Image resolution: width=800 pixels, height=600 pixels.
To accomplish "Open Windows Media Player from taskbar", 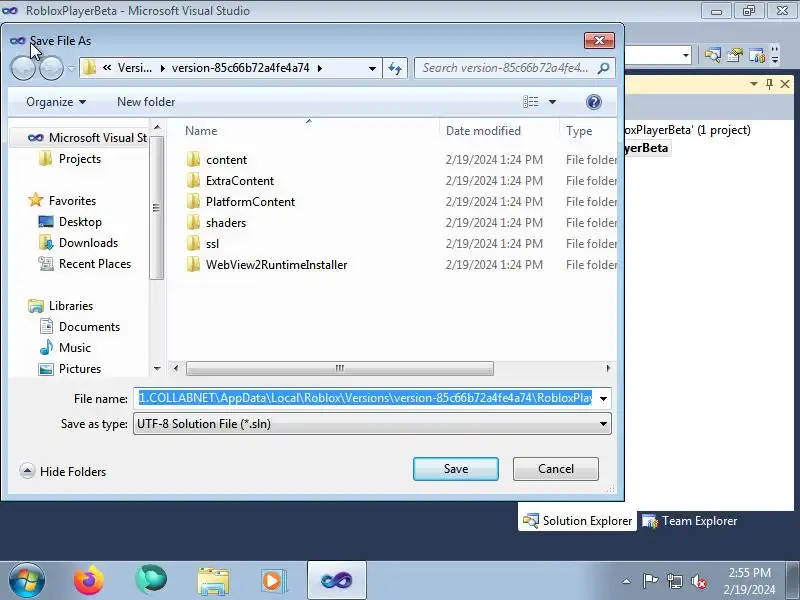I will [274, 581].
